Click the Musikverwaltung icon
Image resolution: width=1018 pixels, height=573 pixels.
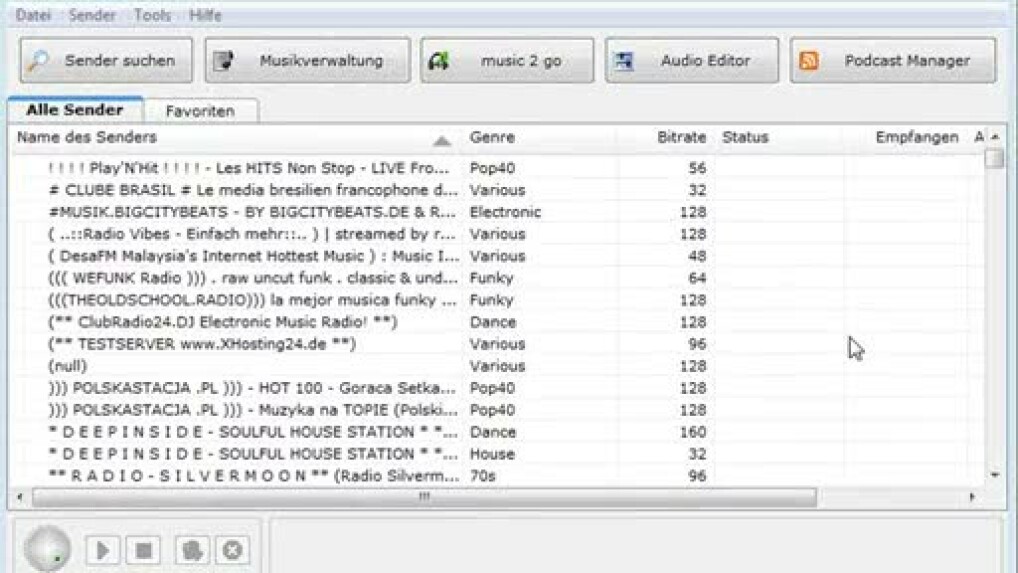[225, 61]
